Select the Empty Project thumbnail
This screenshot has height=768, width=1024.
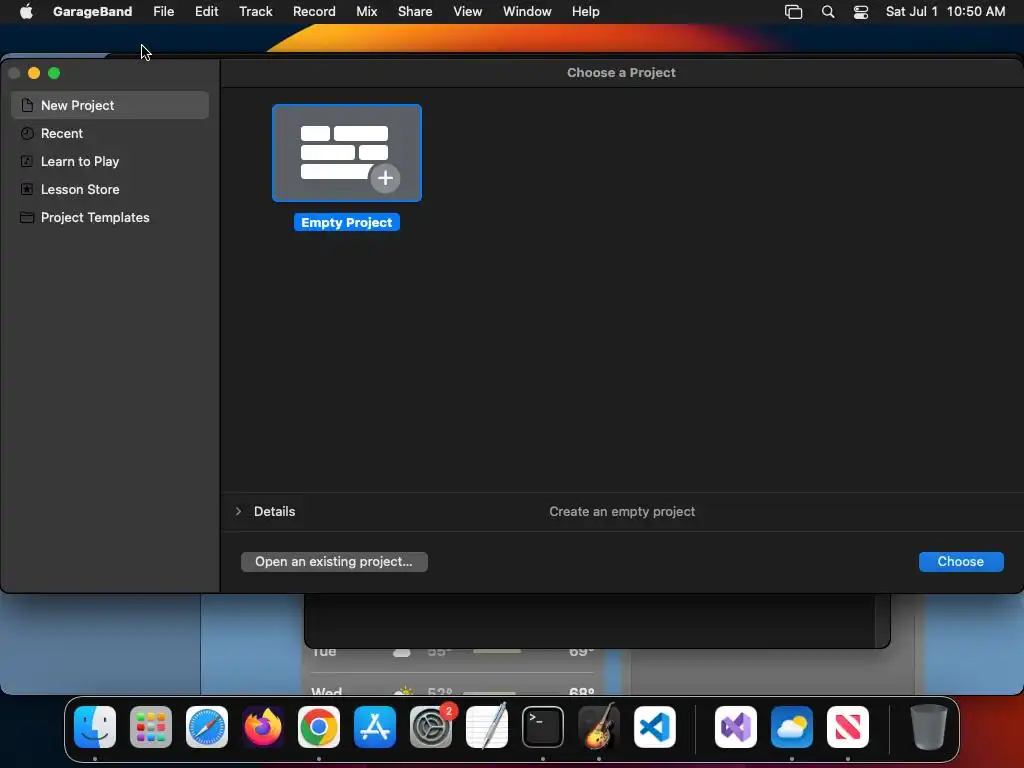tap(347, 153)
